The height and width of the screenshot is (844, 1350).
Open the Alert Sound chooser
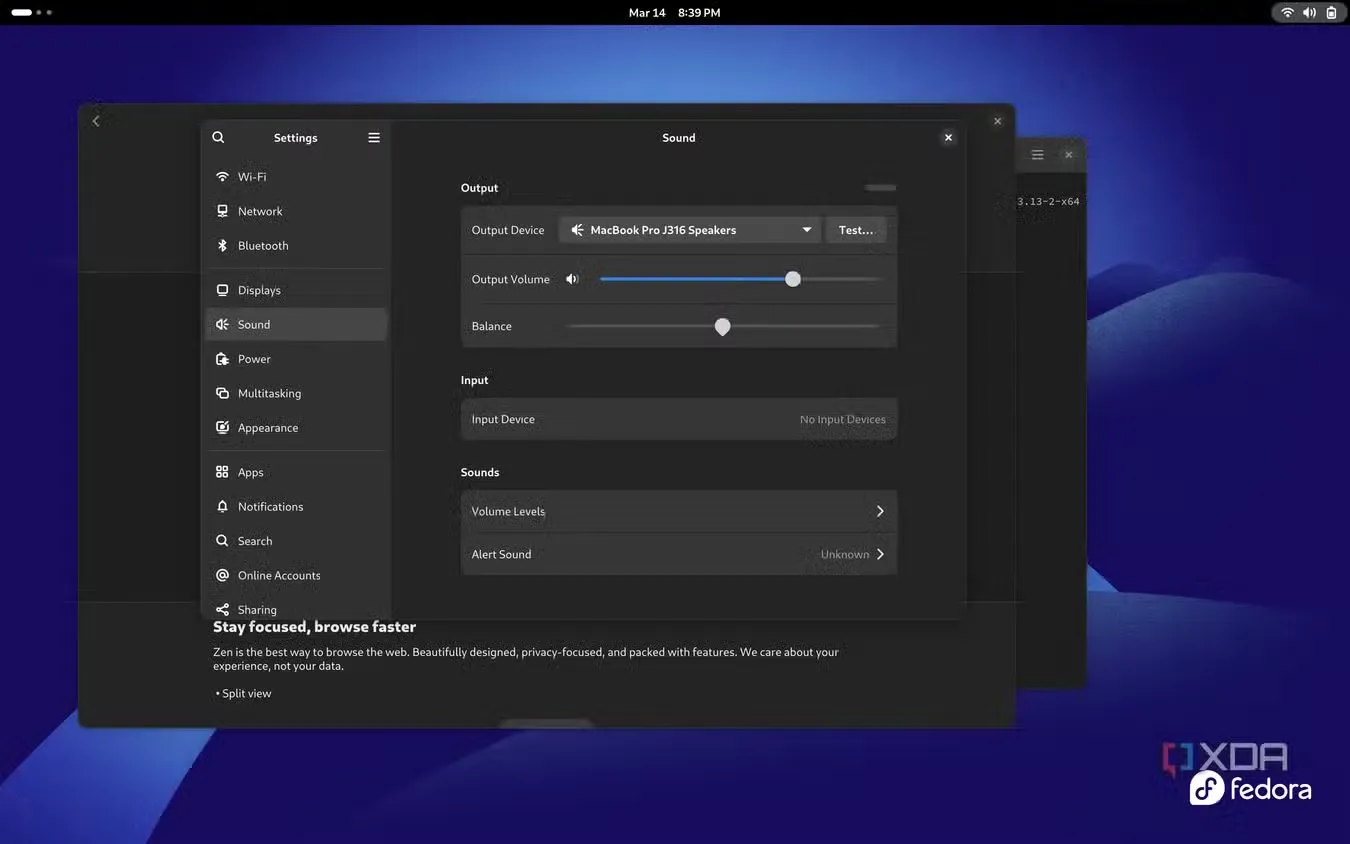[679, 554]
